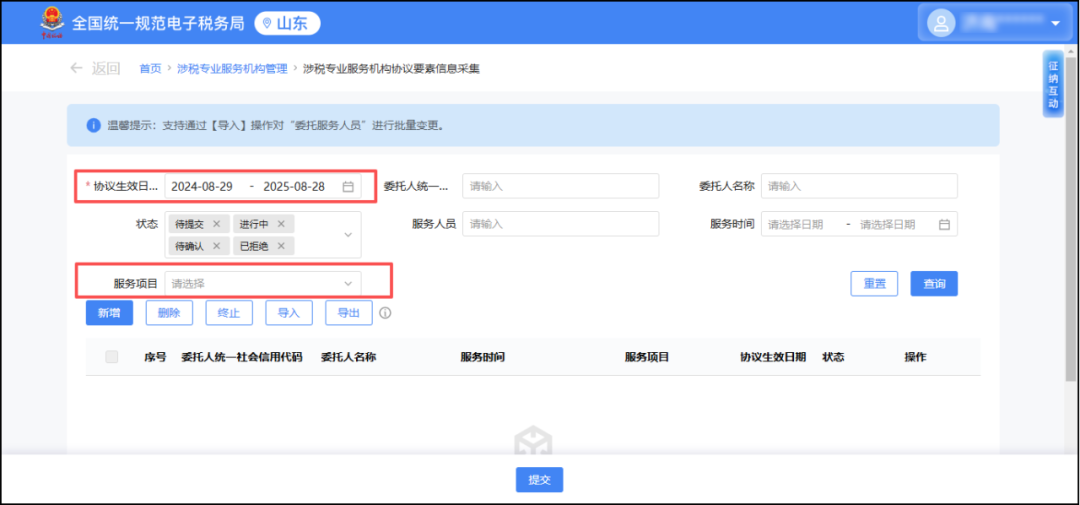Click the 导出 button
This screenshot has height=505, width=1080.
point(349,313)
